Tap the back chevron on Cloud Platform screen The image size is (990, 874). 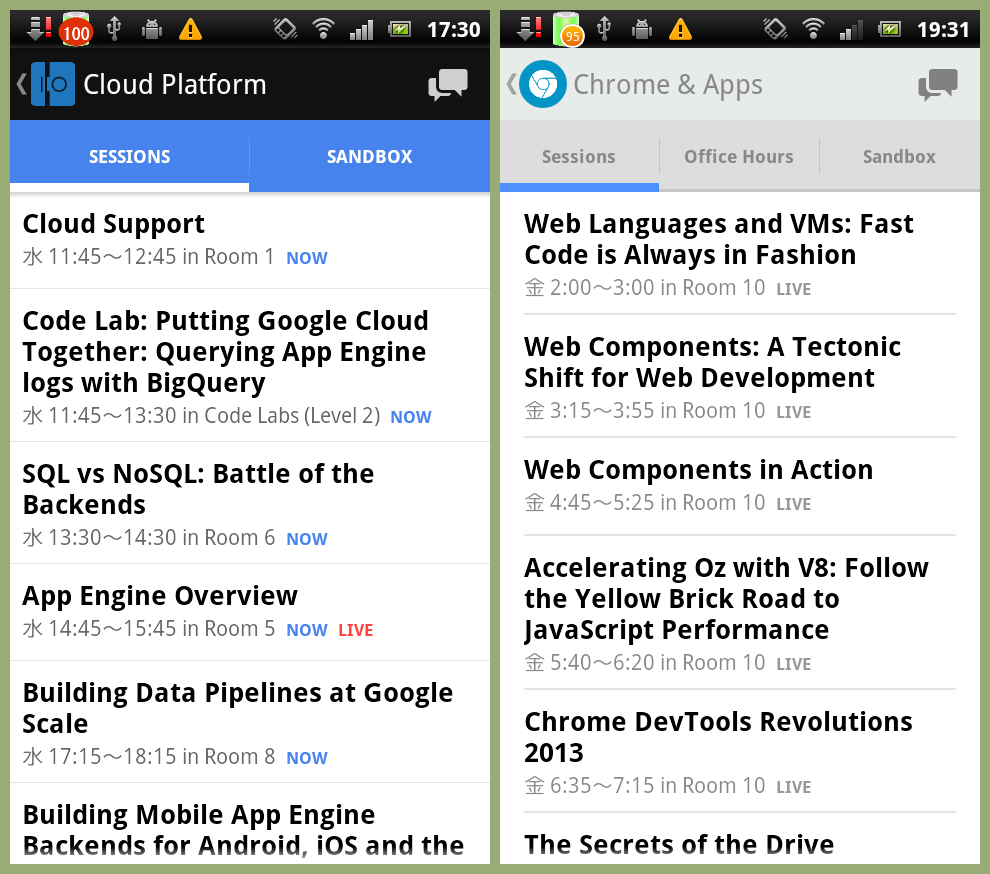coord(21,84)
